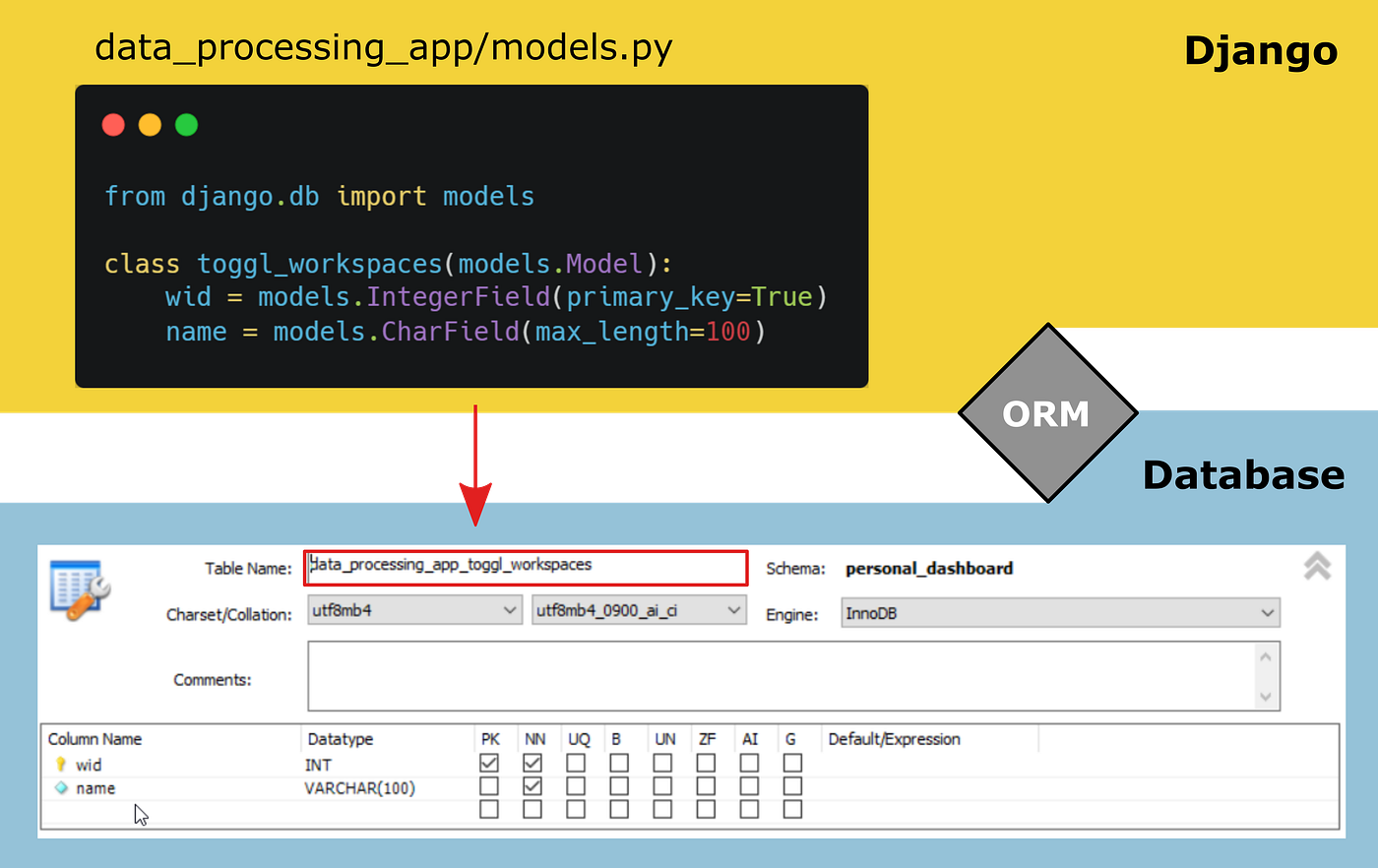Image resolution: width=1378 pixels, height=868 pixels.
Task: Click the diamond column icon beside name
Action: (61, 788)
